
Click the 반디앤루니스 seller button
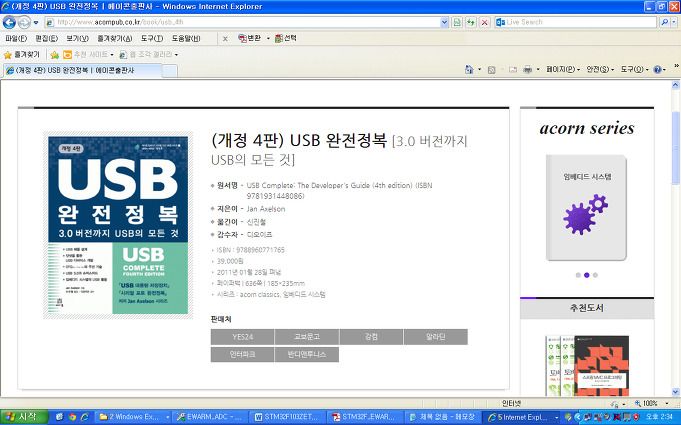pyautogui.click(x=307, y=354)
